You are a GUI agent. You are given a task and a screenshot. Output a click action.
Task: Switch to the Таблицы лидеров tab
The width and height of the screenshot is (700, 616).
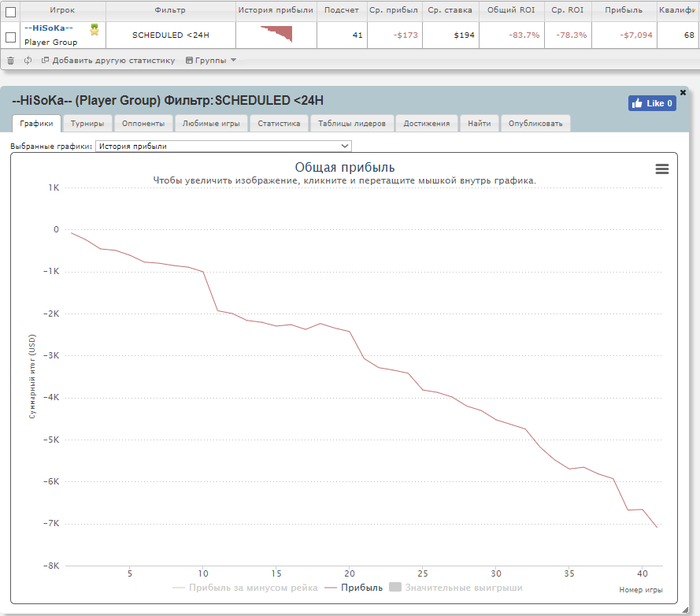pos(352,123)
